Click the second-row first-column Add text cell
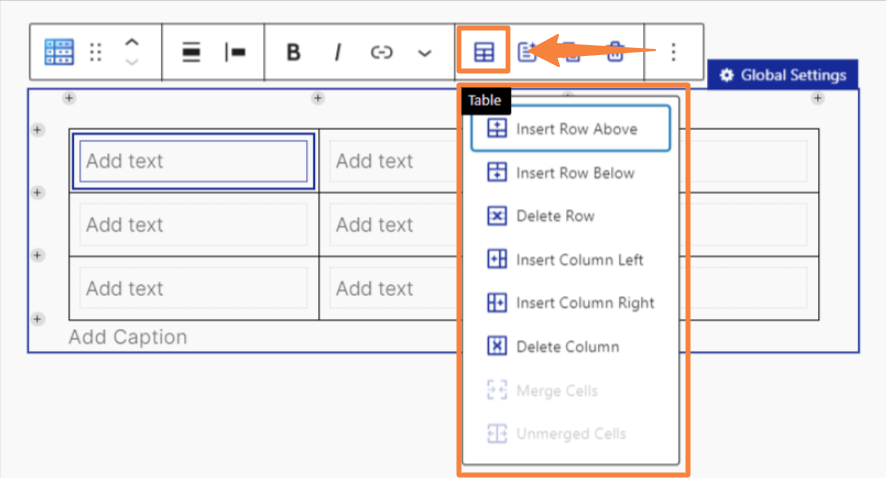 tap(193, 225)
